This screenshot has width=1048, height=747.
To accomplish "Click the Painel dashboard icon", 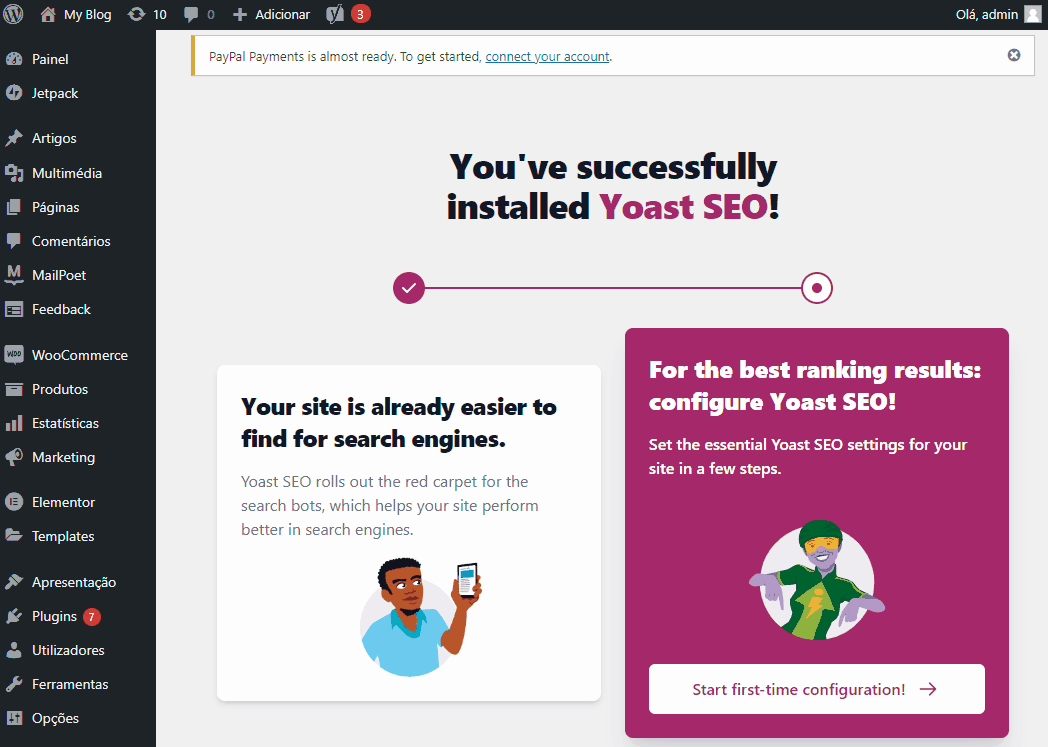I will [x=14, y=59].
